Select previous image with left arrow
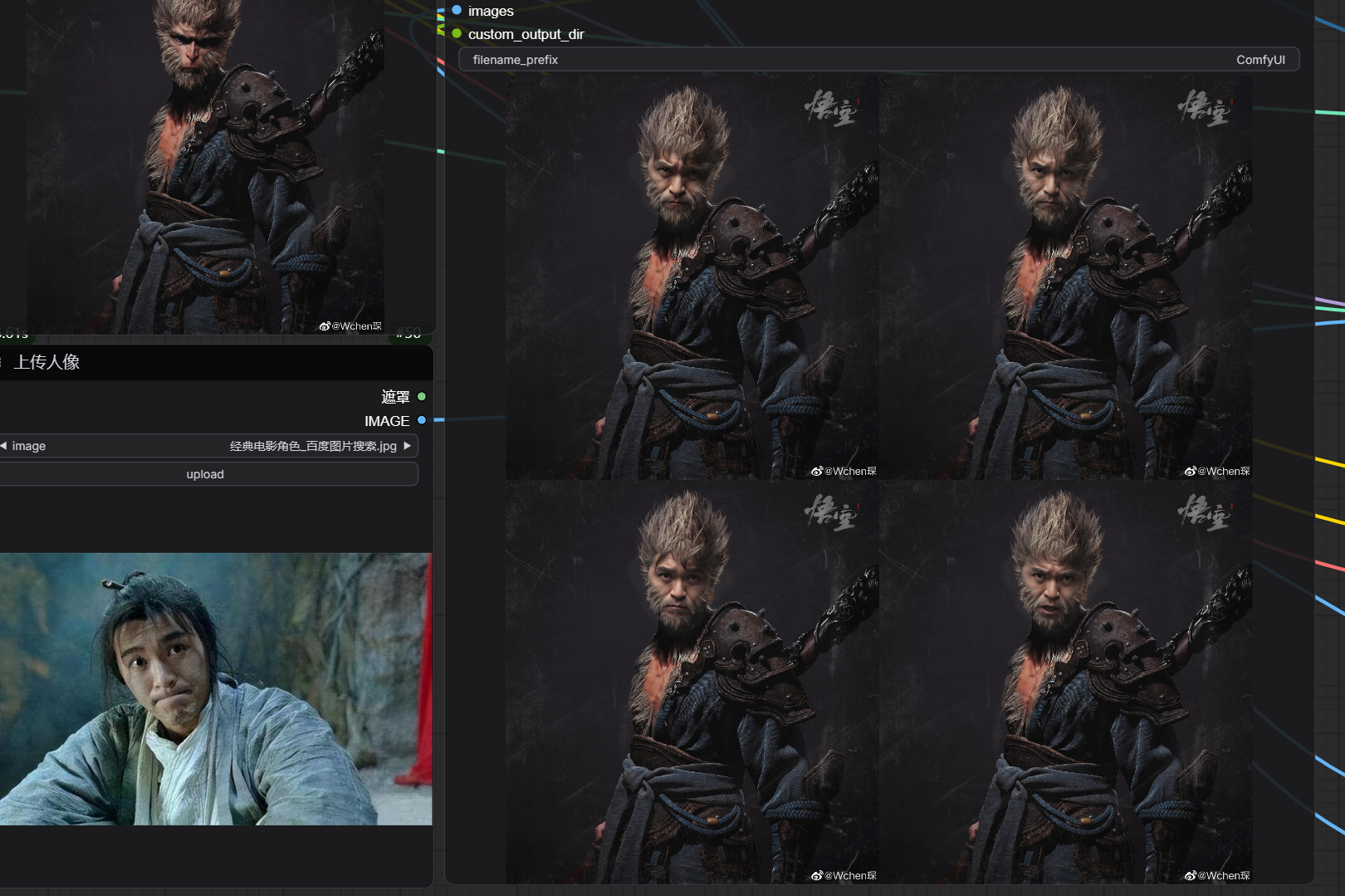 point(3,446)
